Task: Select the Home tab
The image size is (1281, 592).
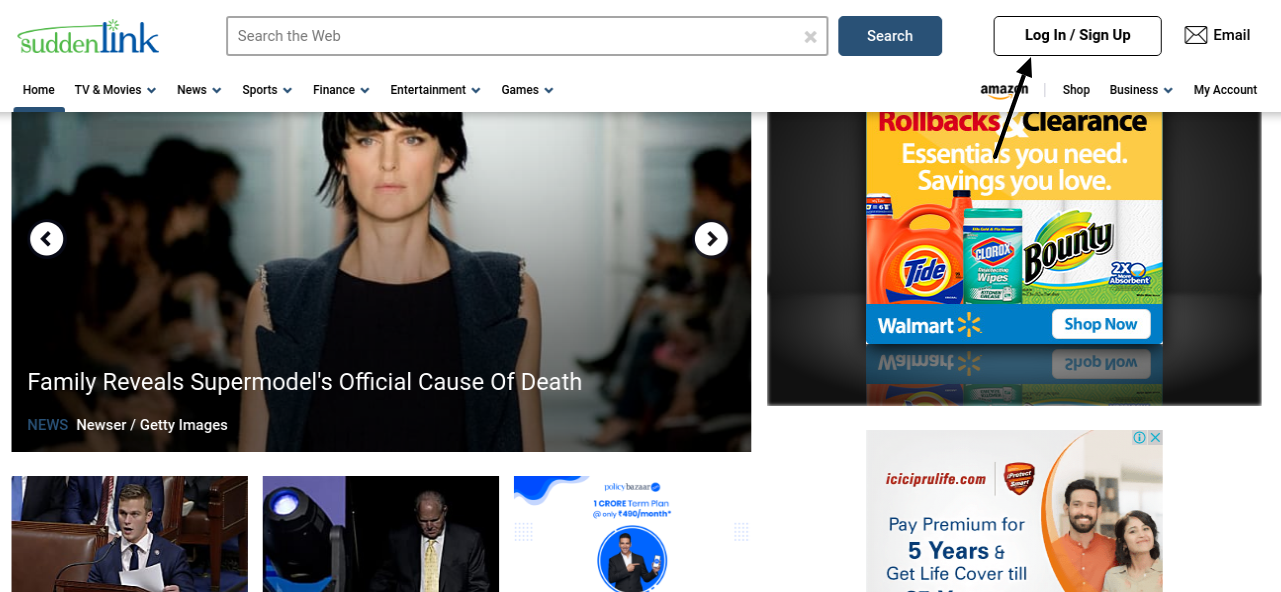Action: pyautogui.click(x=39, y=90)
